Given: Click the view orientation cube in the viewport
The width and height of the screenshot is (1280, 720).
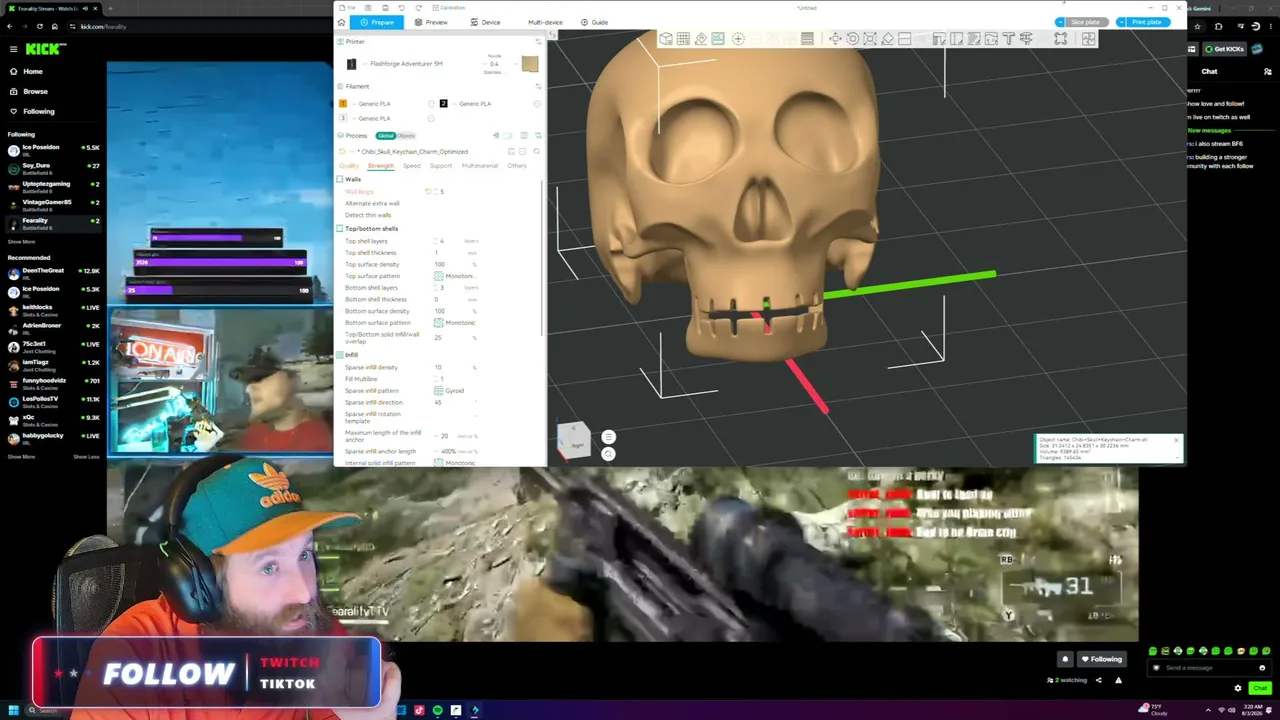Looking at the screenshot, I should click(x=574, y=441).
